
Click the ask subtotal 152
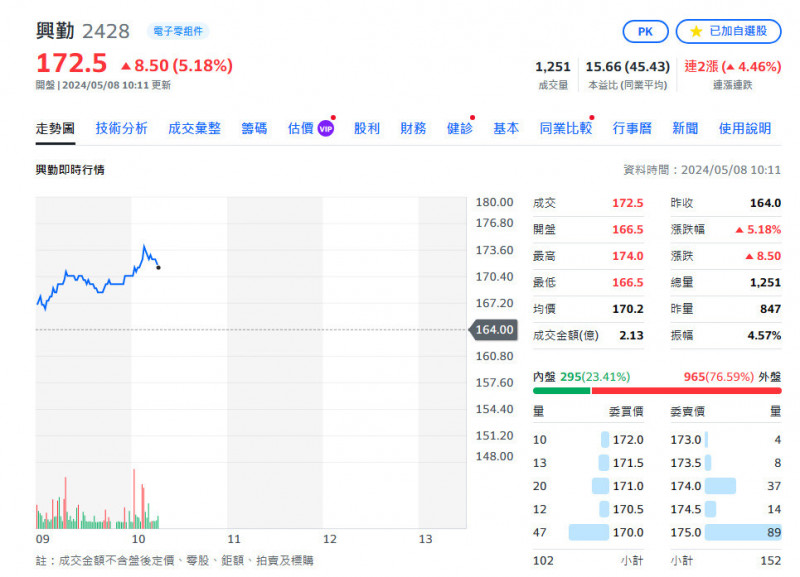pos(770,561)
